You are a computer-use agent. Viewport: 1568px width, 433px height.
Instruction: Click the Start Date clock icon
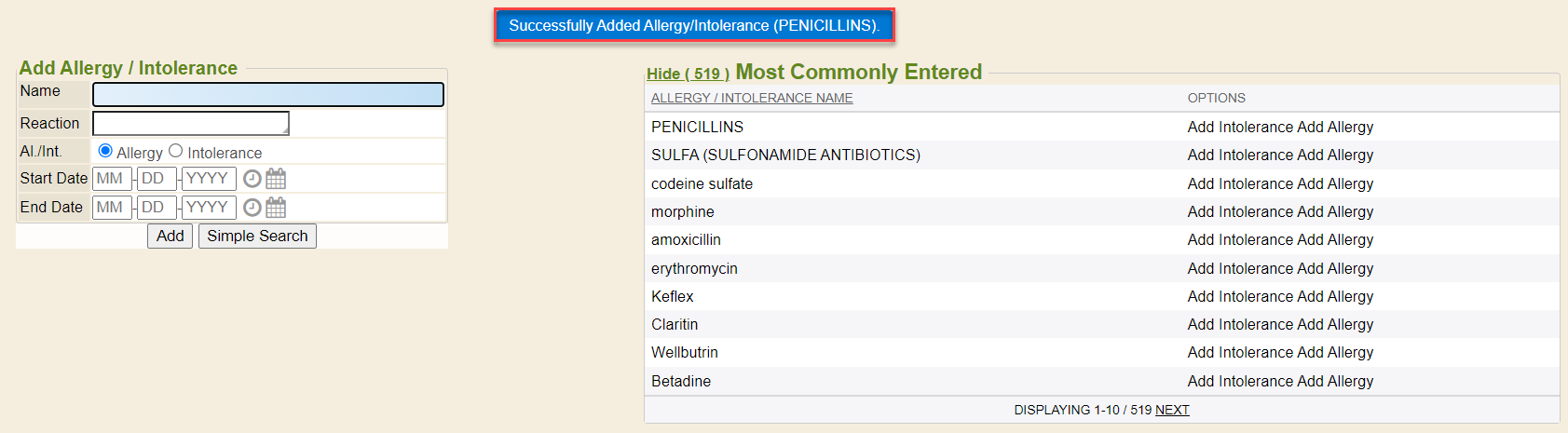(x=252, y=179)
